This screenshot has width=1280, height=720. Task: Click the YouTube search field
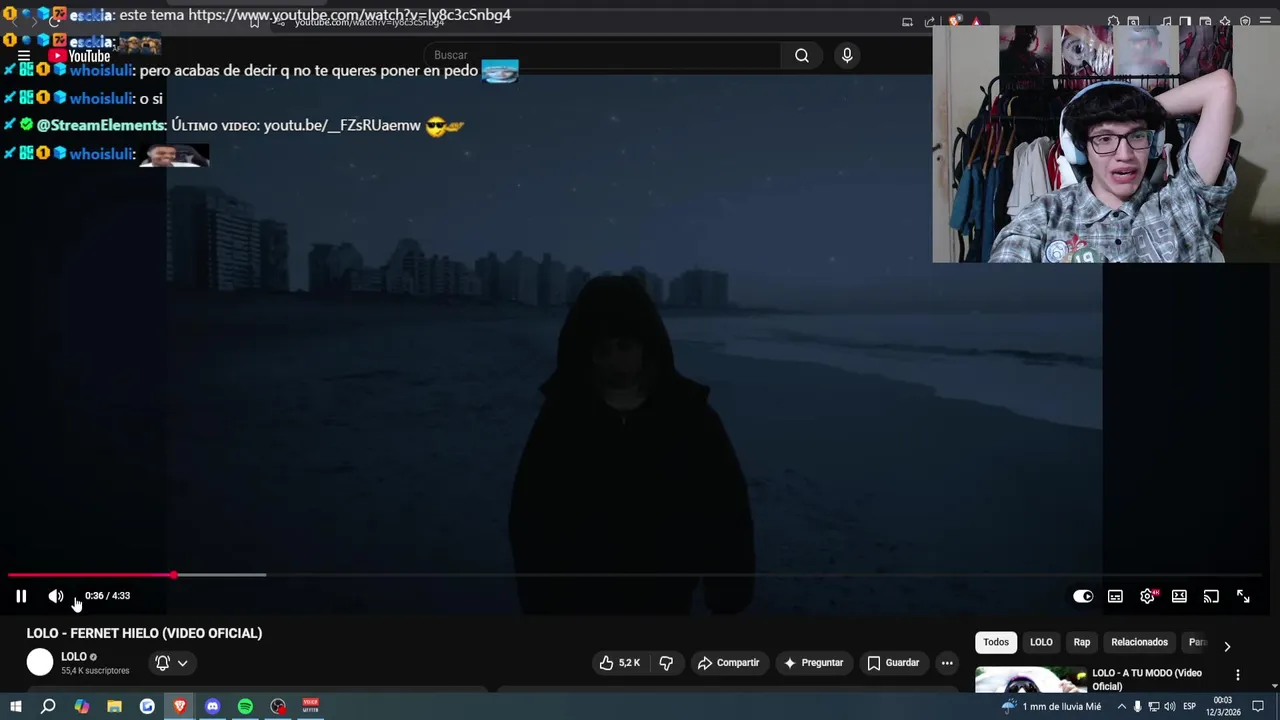[604, 55]
